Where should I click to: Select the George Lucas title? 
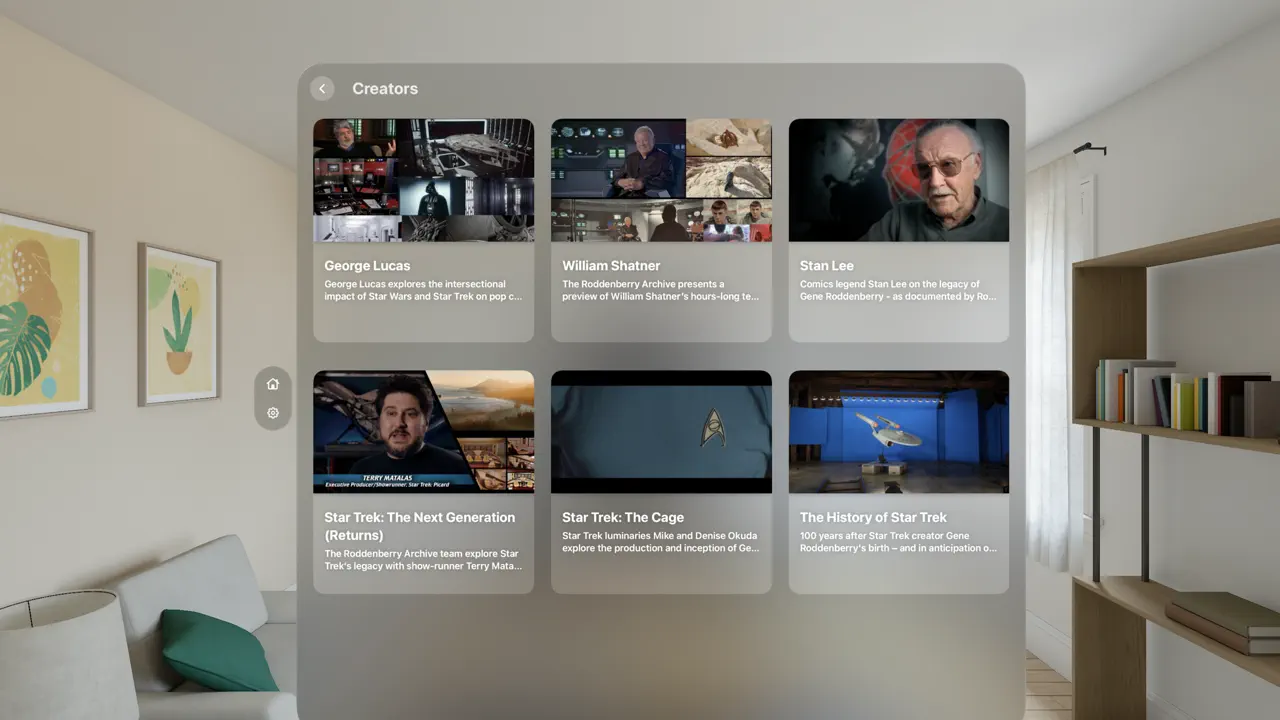[x=367, y=266]
